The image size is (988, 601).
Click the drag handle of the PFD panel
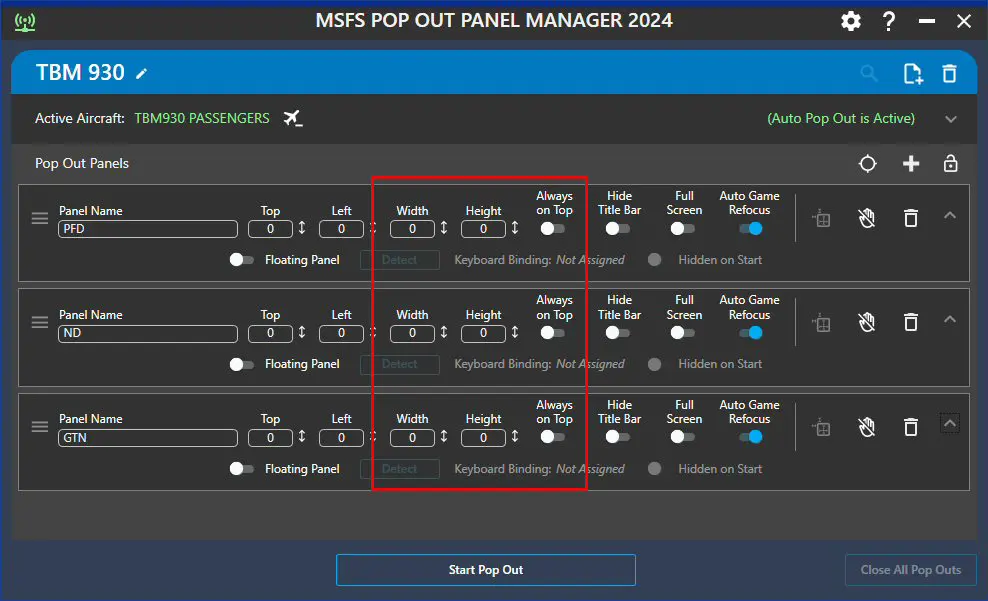[40, 218]
